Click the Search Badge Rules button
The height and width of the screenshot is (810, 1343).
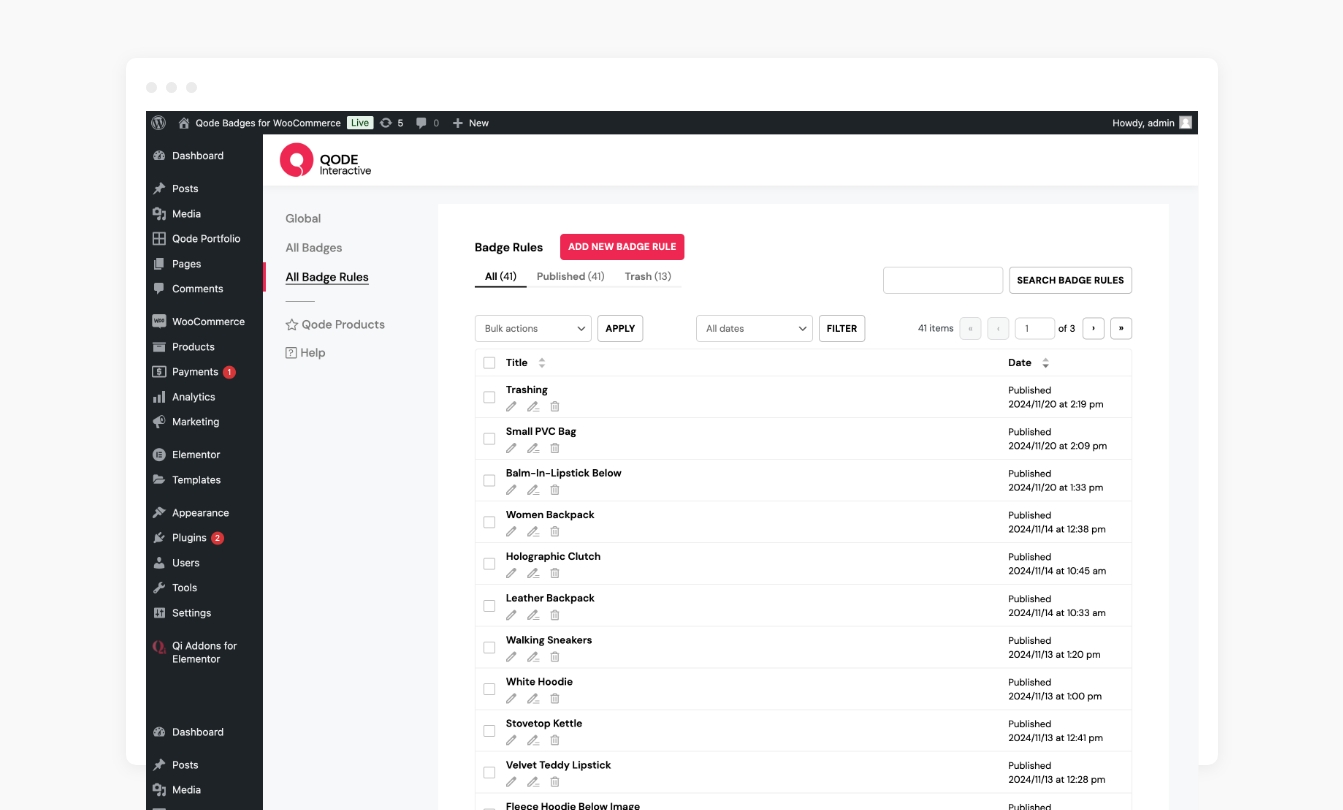click(x=1070, y=280)
